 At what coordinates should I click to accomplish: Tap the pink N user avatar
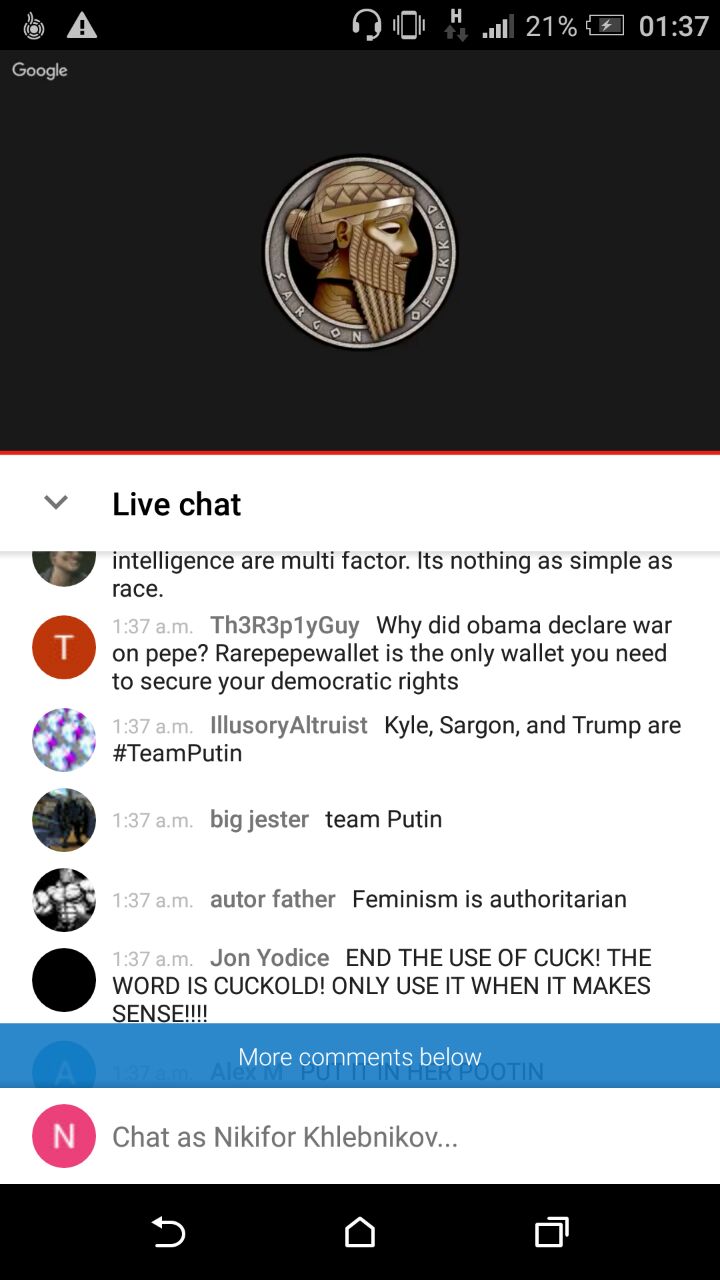[64, 1136]
